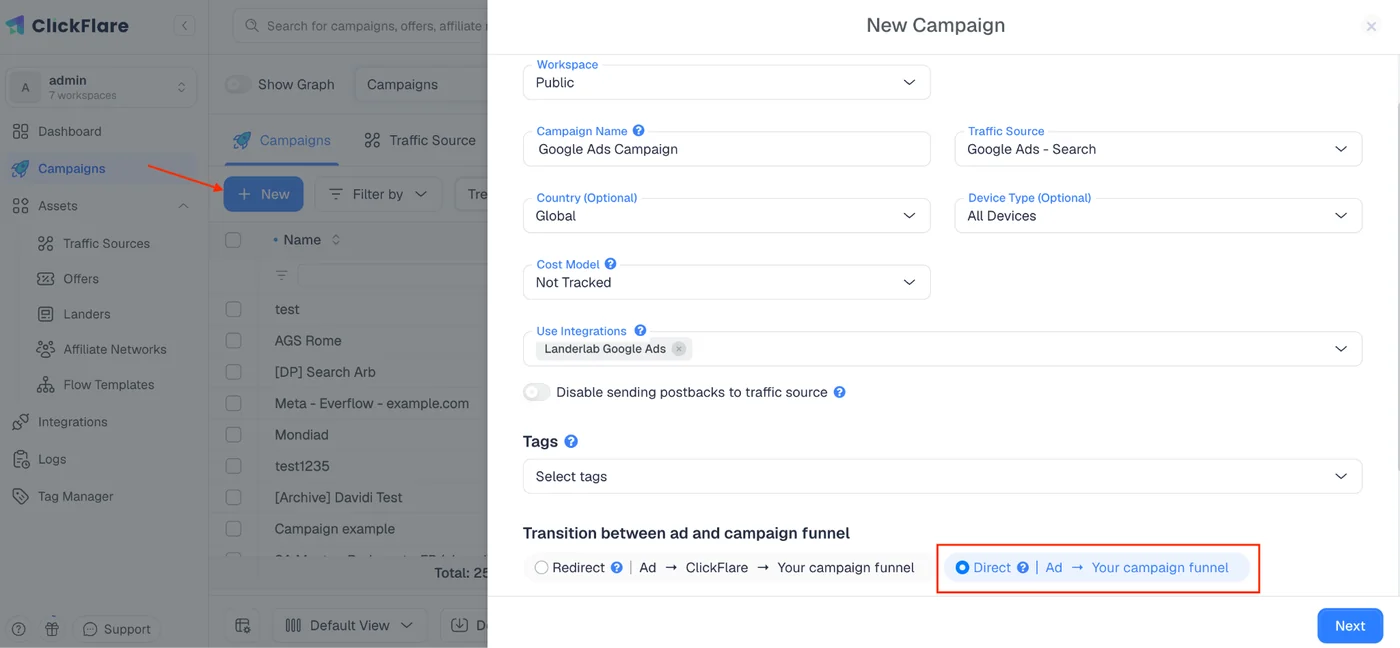Open the admin workspace switcher

(102, 87)
